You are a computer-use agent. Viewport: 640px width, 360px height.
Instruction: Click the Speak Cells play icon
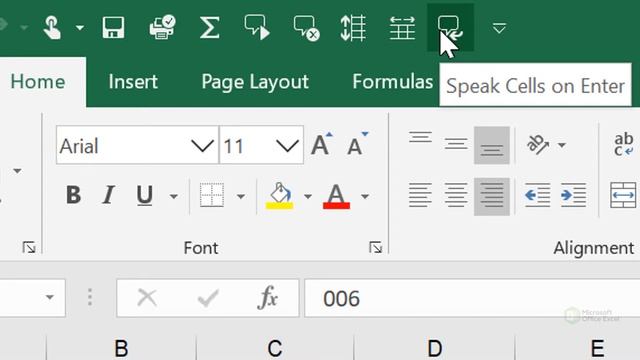click(257, 27)
